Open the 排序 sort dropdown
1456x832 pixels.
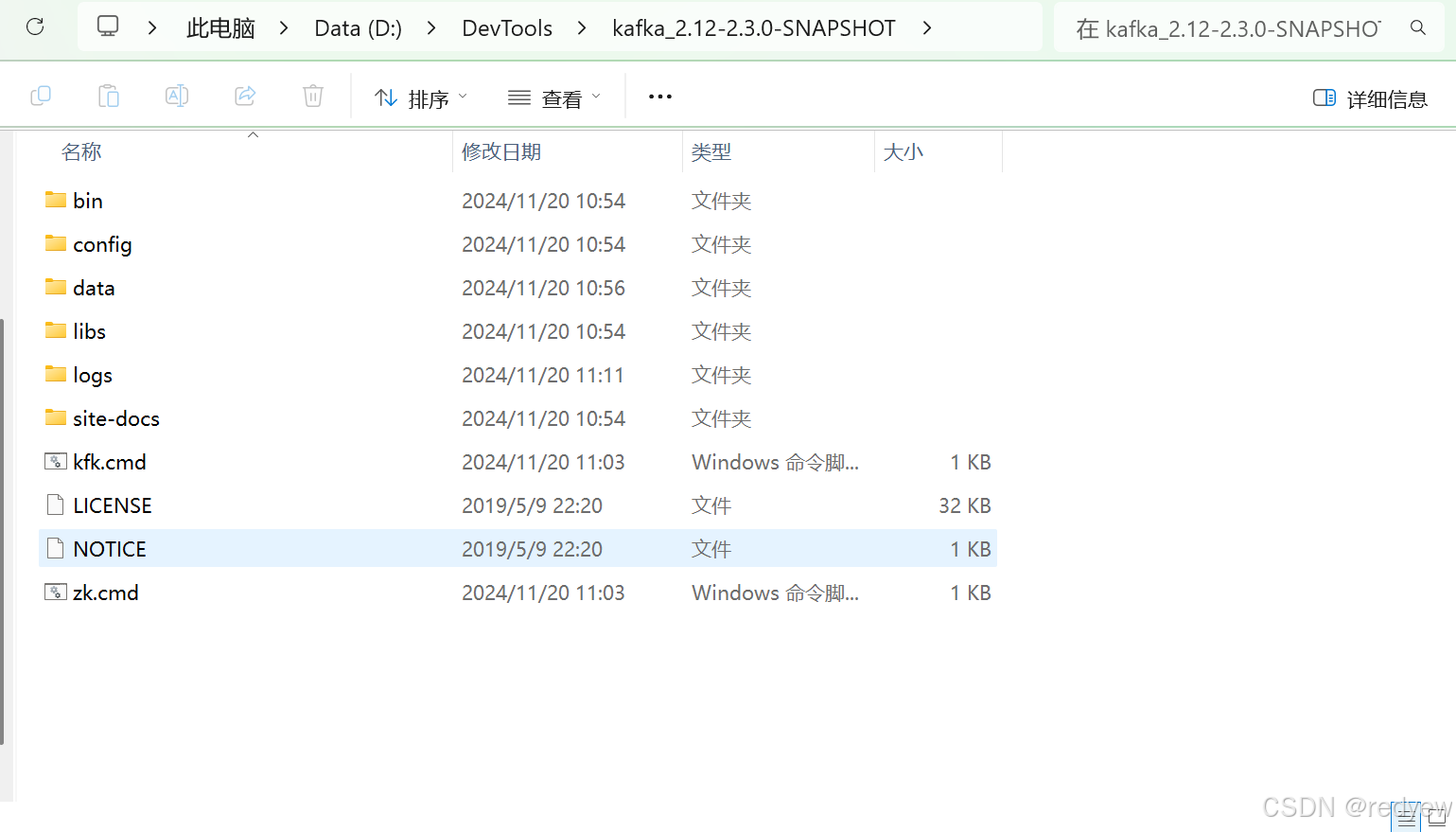(x=420, y=96)
